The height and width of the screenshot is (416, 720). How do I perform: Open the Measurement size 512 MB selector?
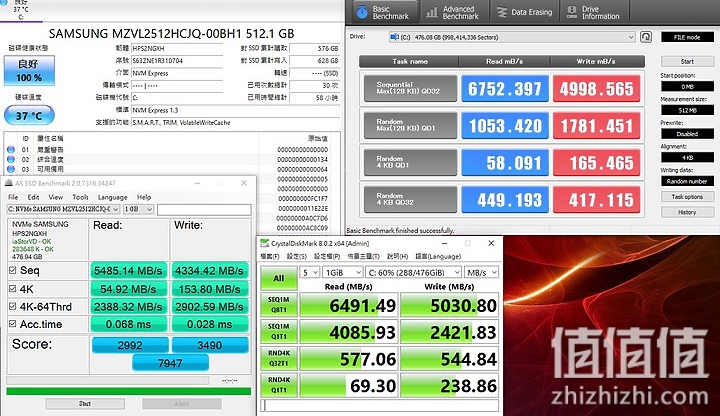coord(687,110)
